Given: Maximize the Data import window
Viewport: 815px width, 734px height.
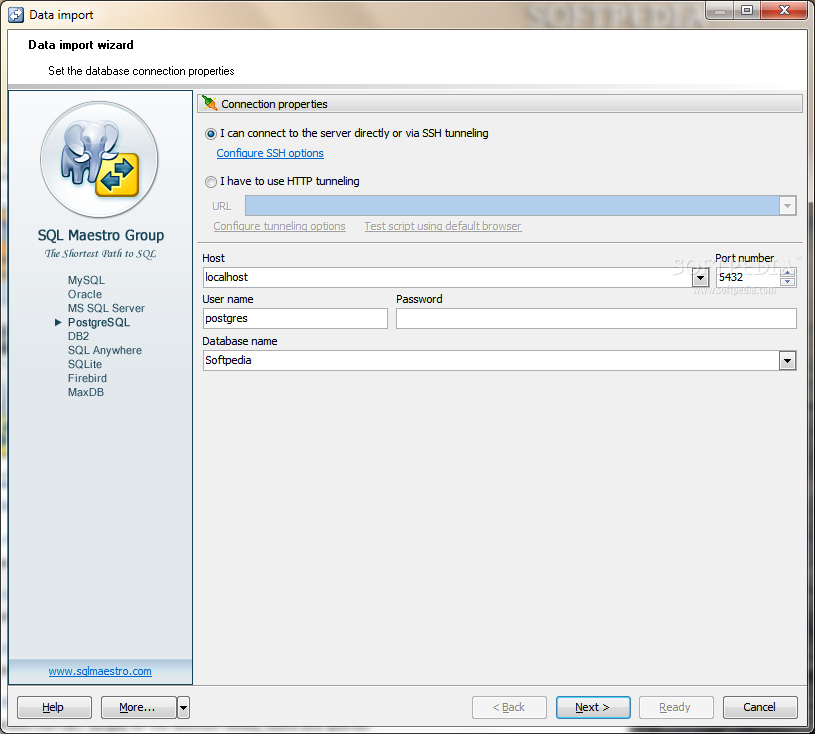Looking at the screenshot, I should coord(747,10).
